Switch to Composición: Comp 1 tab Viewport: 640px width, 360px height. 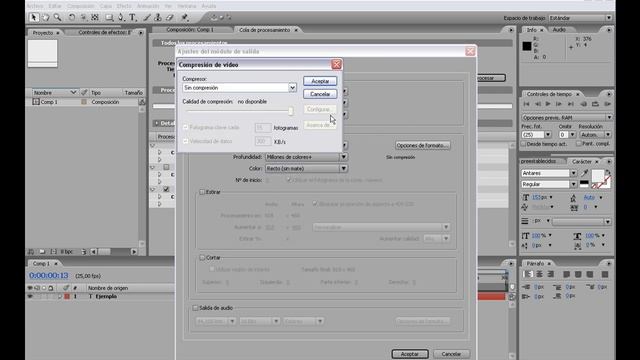tap(190, 30)
